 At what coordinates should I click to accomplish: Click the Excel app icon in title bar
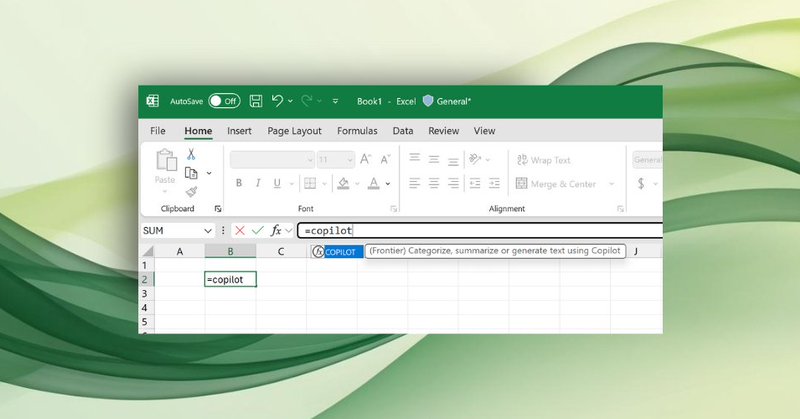click(153, 101)
